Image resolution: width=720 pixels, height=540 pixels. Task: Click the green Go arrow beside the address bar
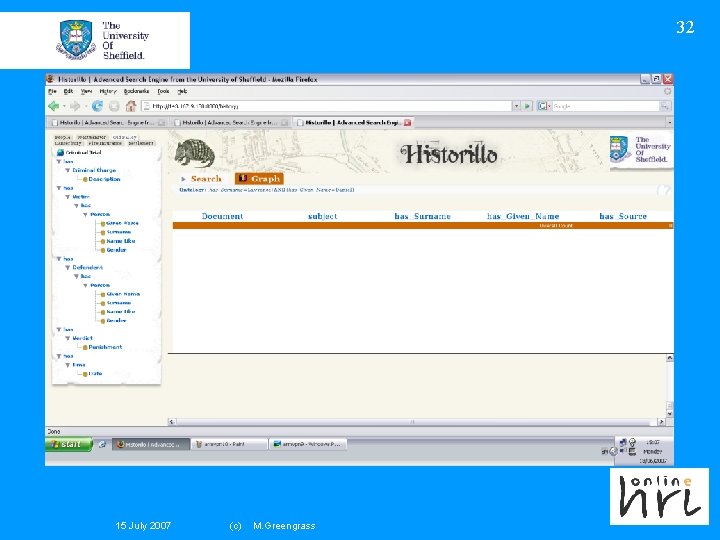click(527, 106)
